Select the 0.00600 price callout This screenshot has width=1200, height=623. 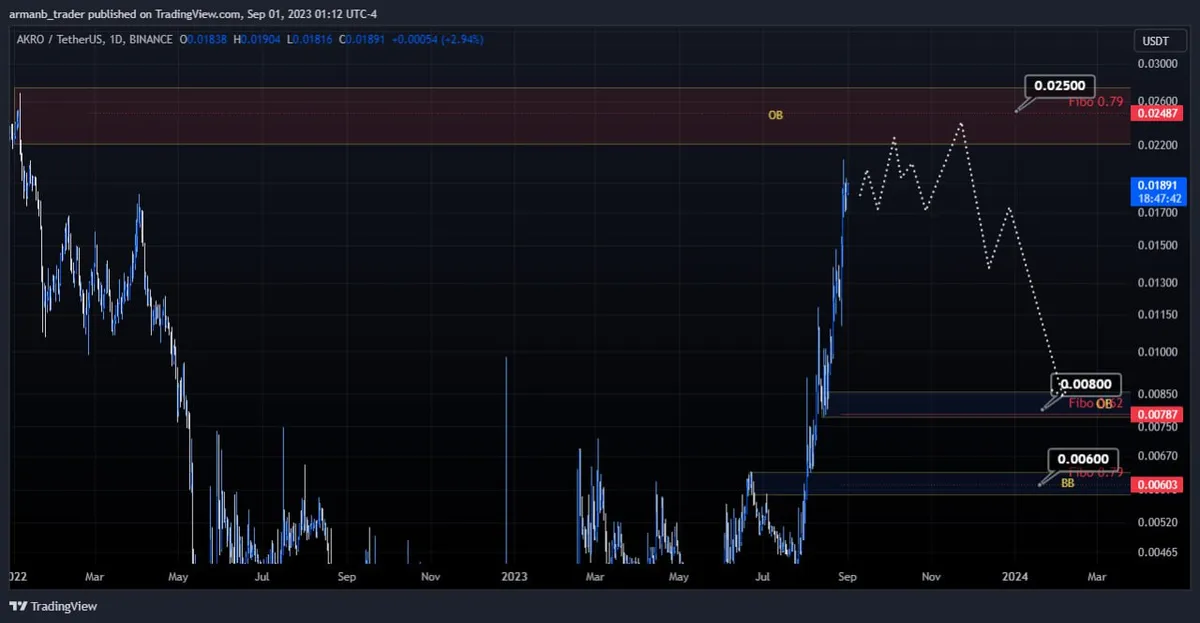1083,459
